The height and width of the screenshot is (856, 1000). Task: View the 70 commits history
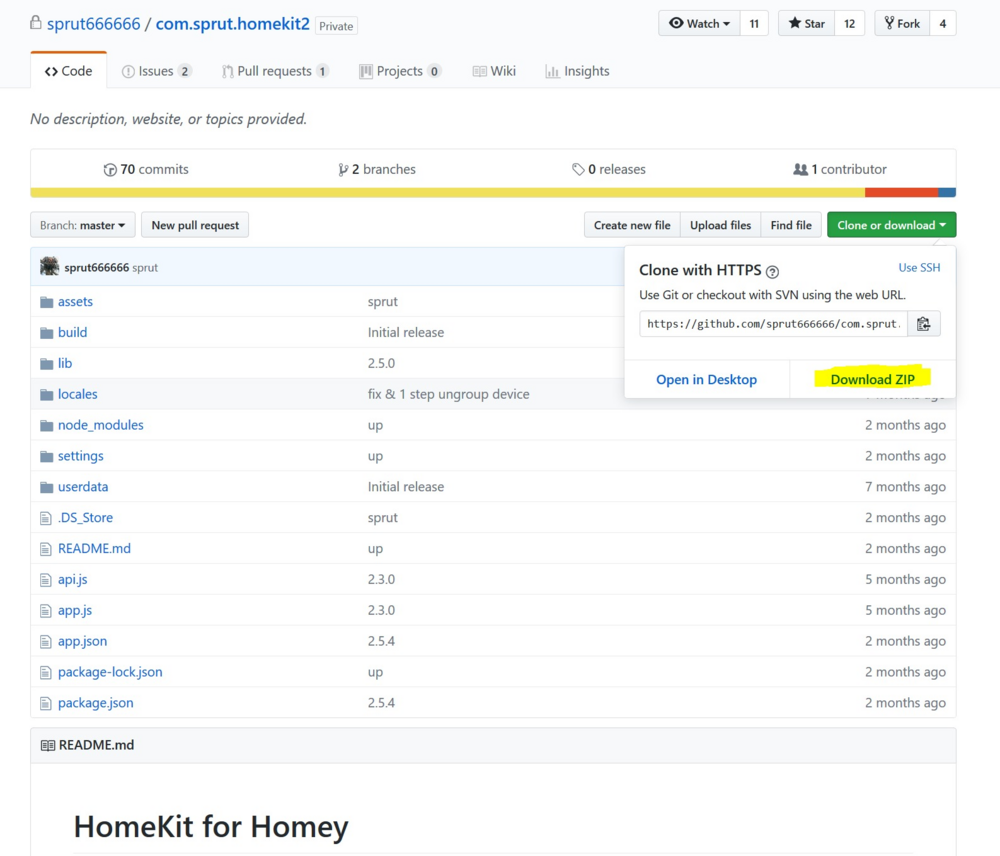pyautogui.click(x=146, y=169)
